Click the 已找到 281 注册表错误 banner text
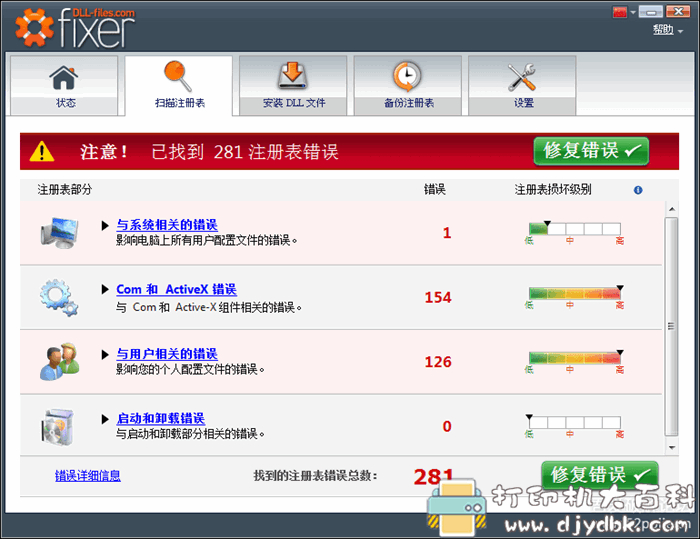This screenshot has height=539, width=700. [245, 152]
